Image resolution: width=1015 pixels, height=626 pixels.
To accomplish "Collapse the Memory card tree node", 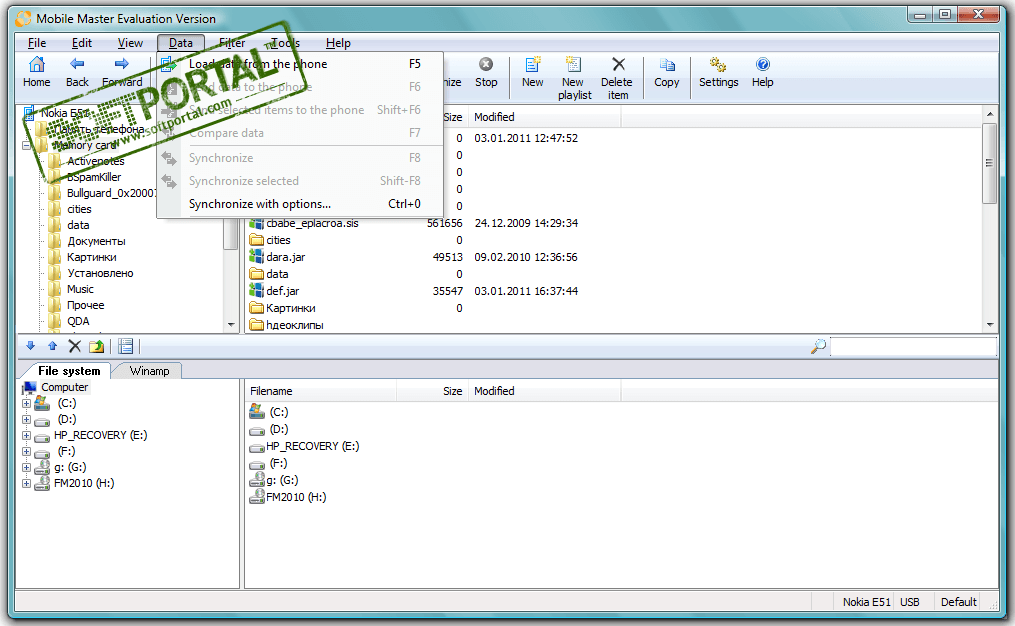I will click(26, 145).
